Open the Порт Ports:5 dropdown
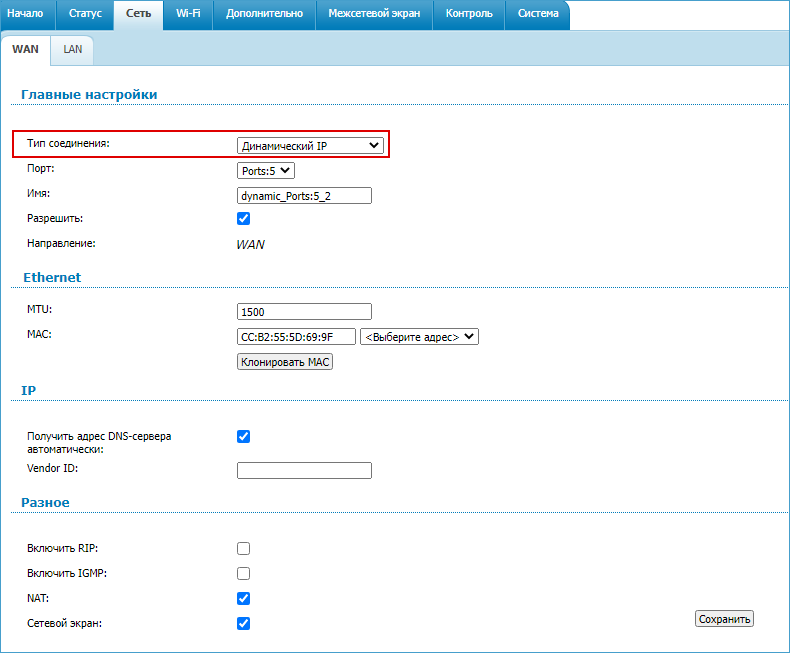The height and width of the screenshot is (653, 790). (x=266, y=171)
